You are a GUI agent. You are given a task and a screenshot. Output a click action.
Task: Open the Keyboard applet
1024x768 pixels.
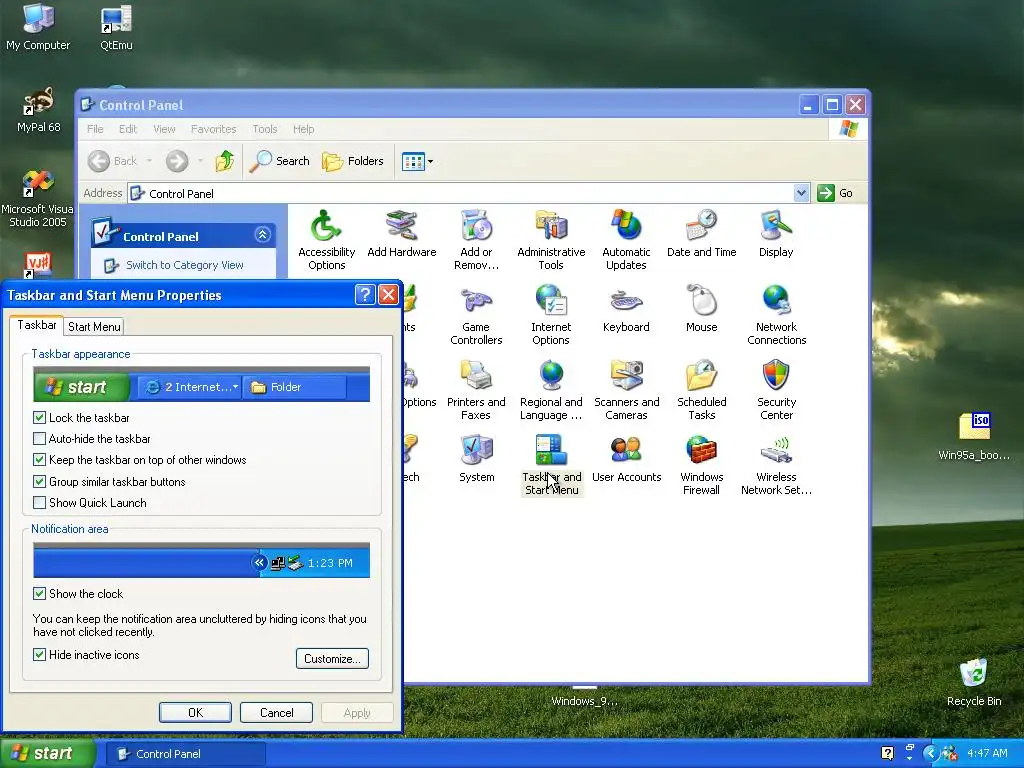tap(626, 309)
